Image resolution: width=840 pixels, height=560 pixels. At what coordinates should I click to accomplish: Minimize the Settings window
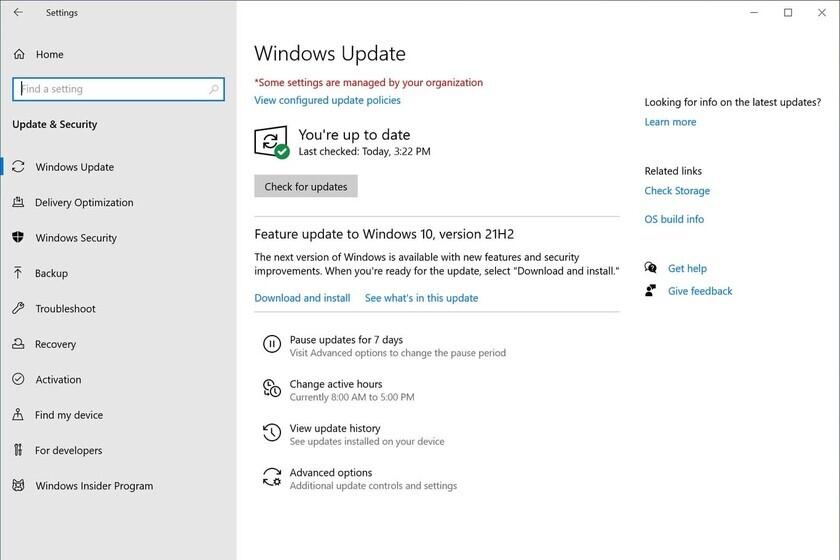(754, 12)
